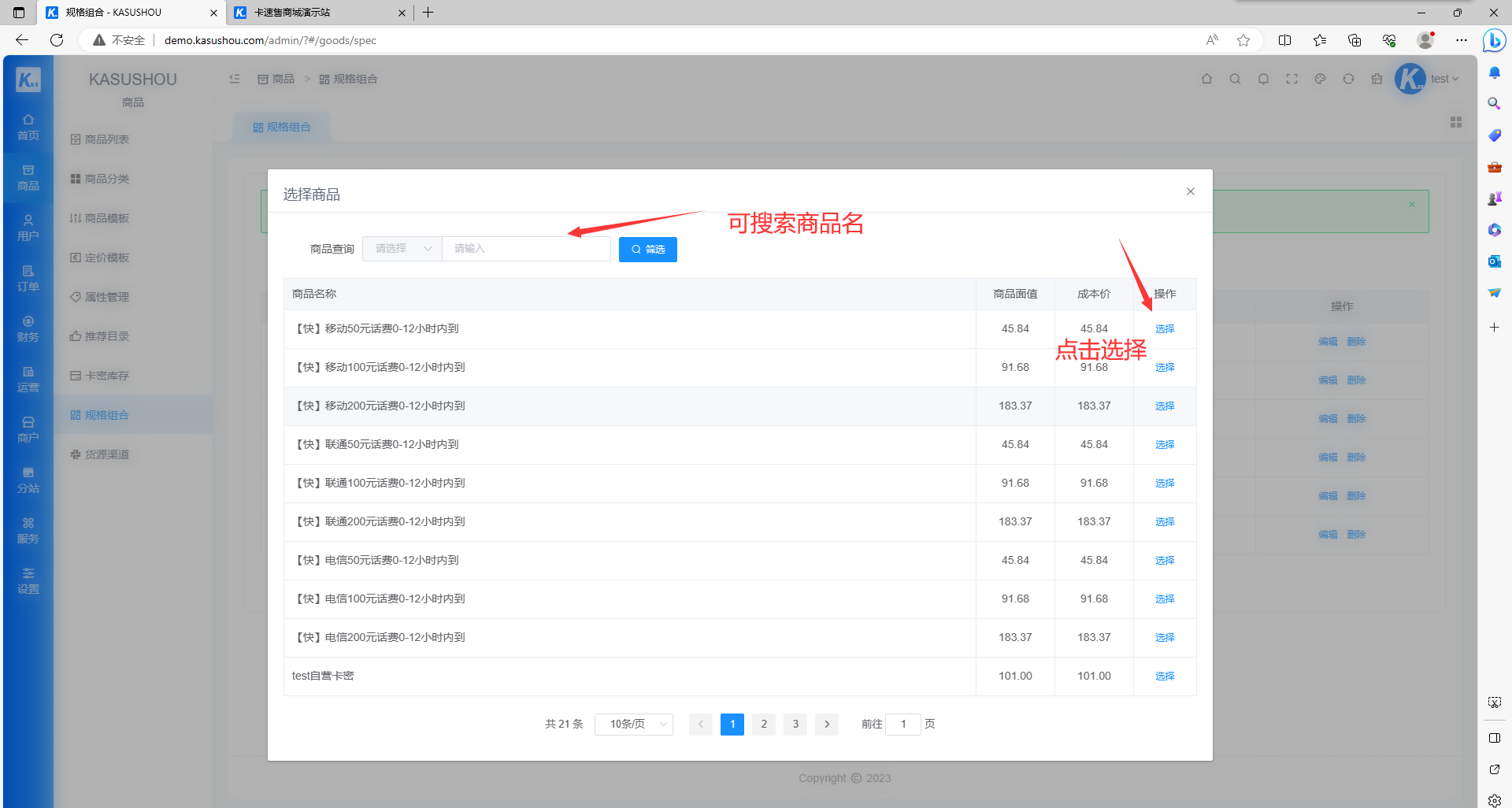Viewport: 1512px width, 808px height.
Task: Open 货源渠道 menu item
Action: coord(133,454)
